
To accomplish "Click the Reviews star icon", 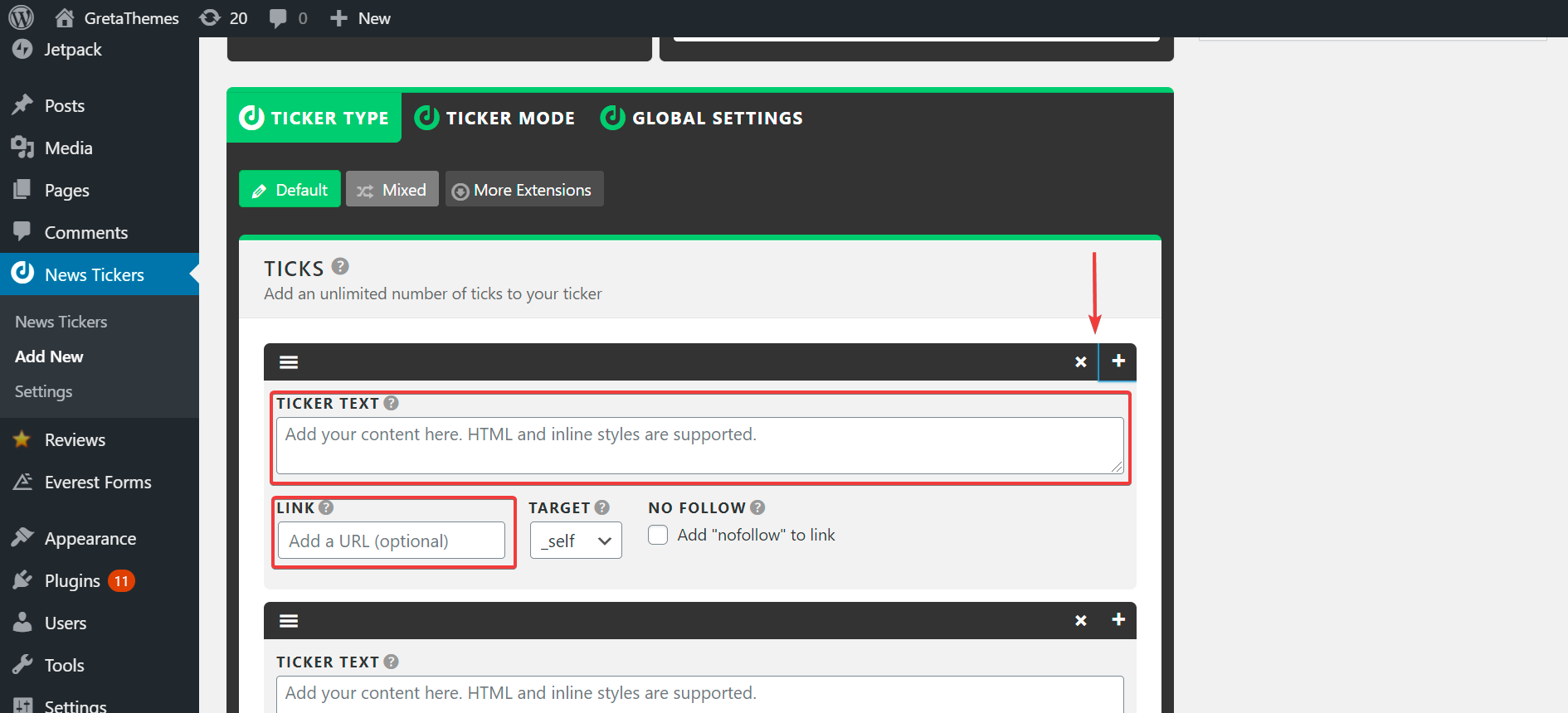I will point(22,439).
